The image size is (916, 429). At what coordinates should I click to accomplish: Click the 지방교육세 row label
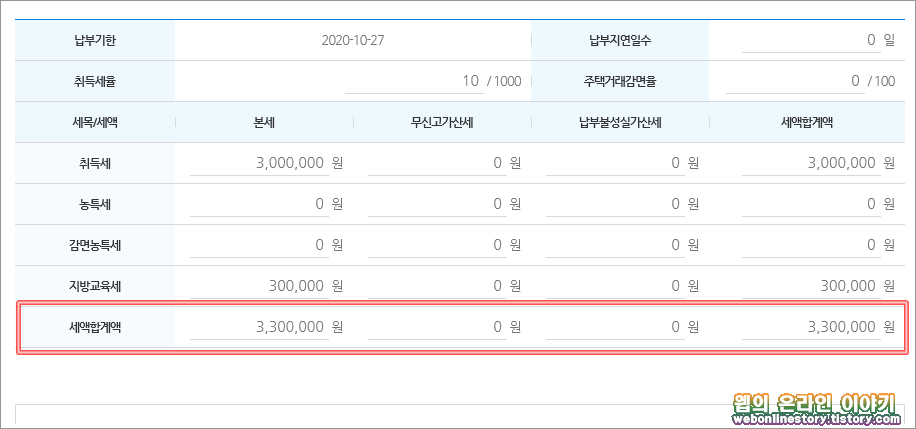tap(94, 286)
